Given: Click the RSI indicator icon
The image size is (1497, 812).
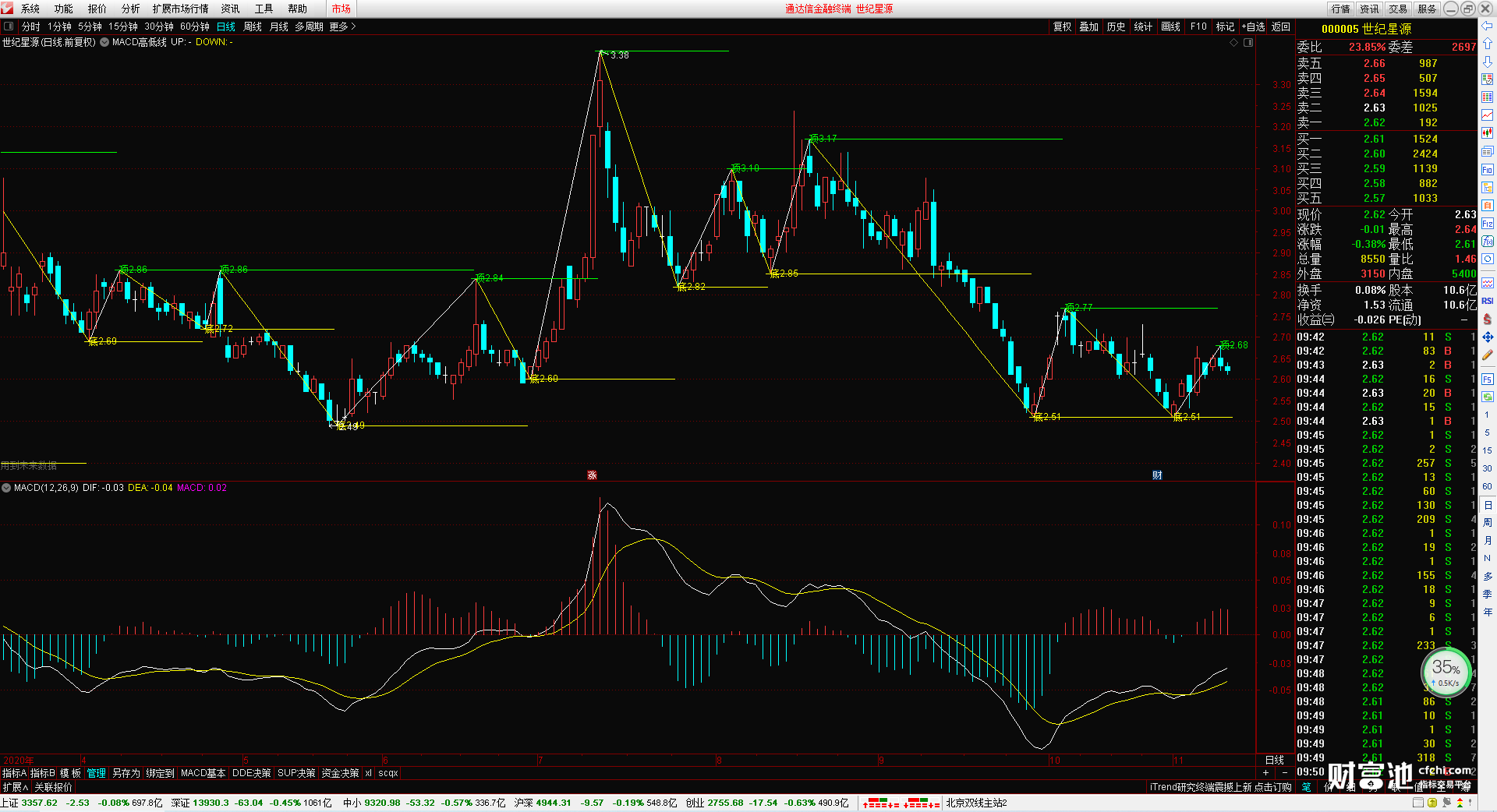Looking at the screenshot, I should (x=1487, y=301).
